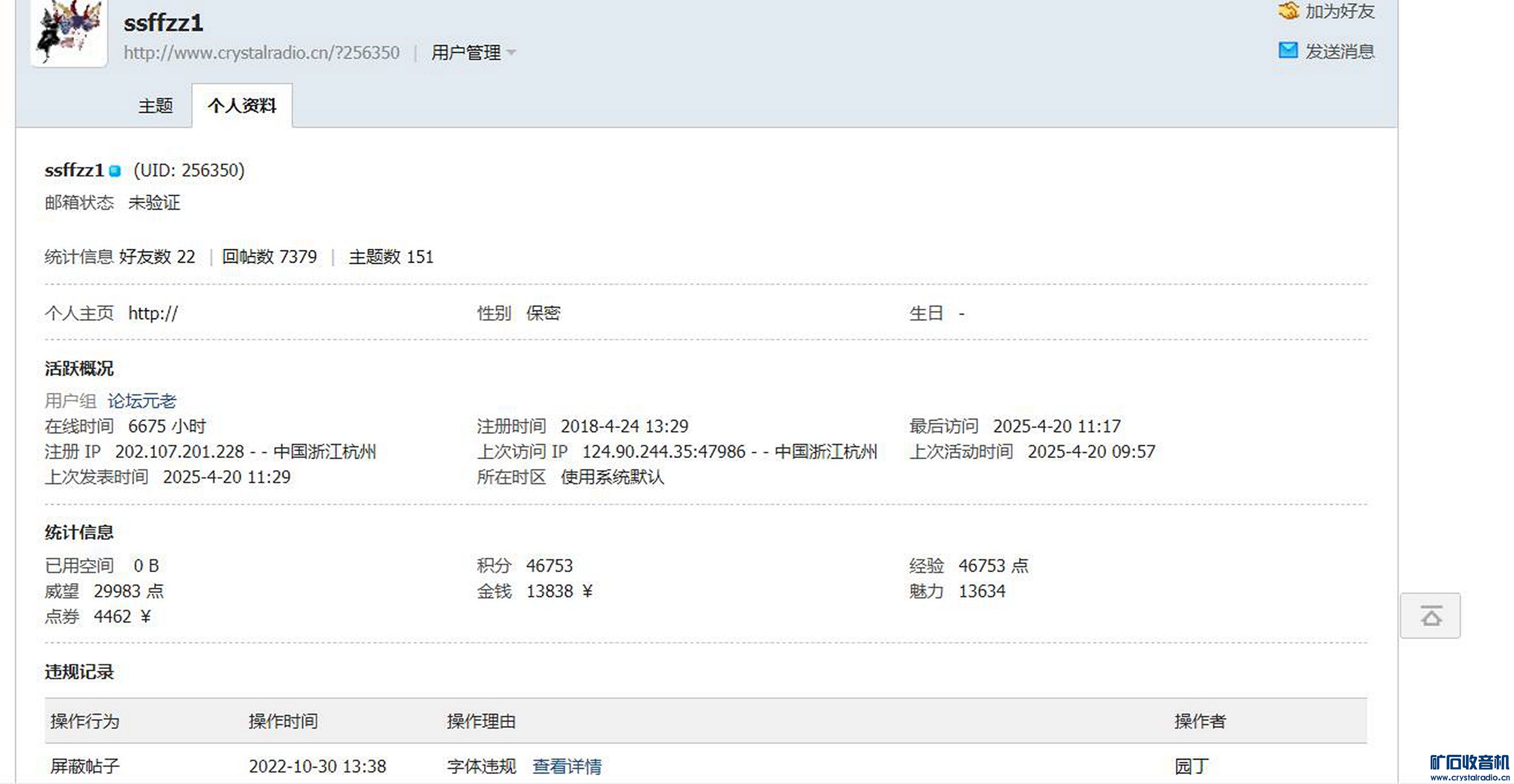This screenshot has width=1514, height=784.
Task: Click the send message envelope icon
Action: (1288, 50)
